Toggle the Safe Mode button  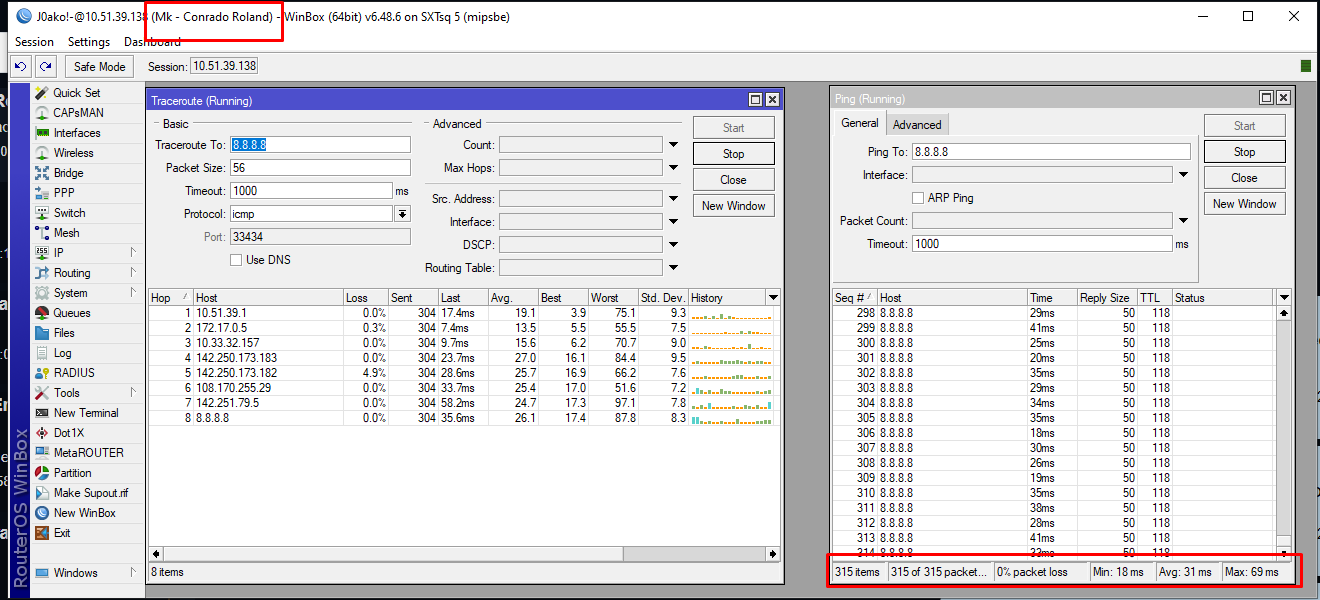pyautogui.click(x=99, y=66)
